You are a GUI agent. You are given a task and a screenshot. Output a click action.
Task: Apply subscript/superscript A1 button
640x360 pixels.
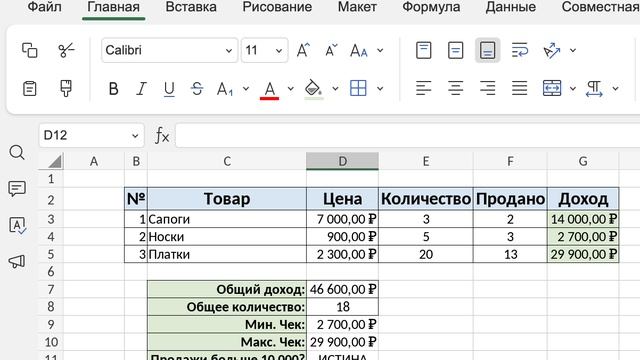tap(225, 89)
